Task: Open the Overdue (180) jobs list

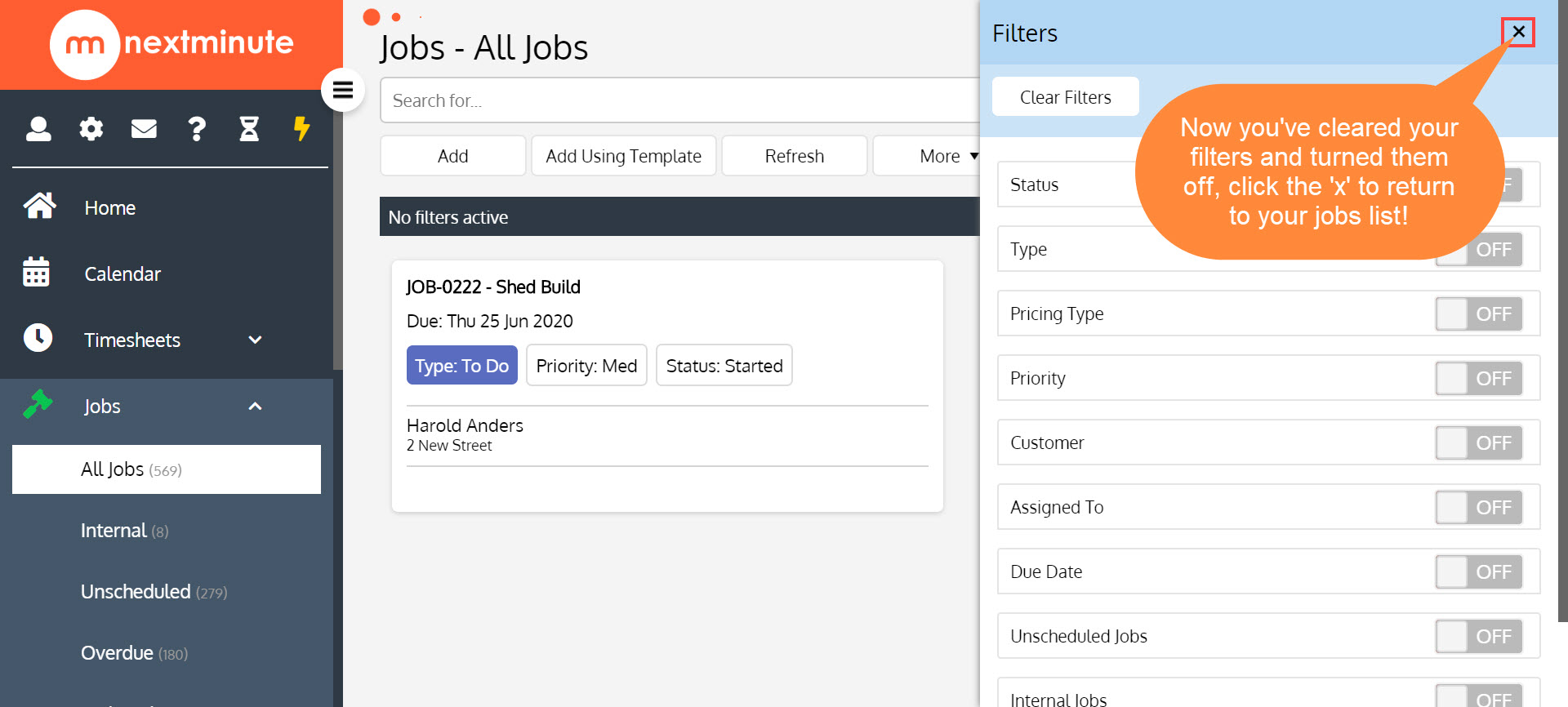Action: click(x=134, y=653)
